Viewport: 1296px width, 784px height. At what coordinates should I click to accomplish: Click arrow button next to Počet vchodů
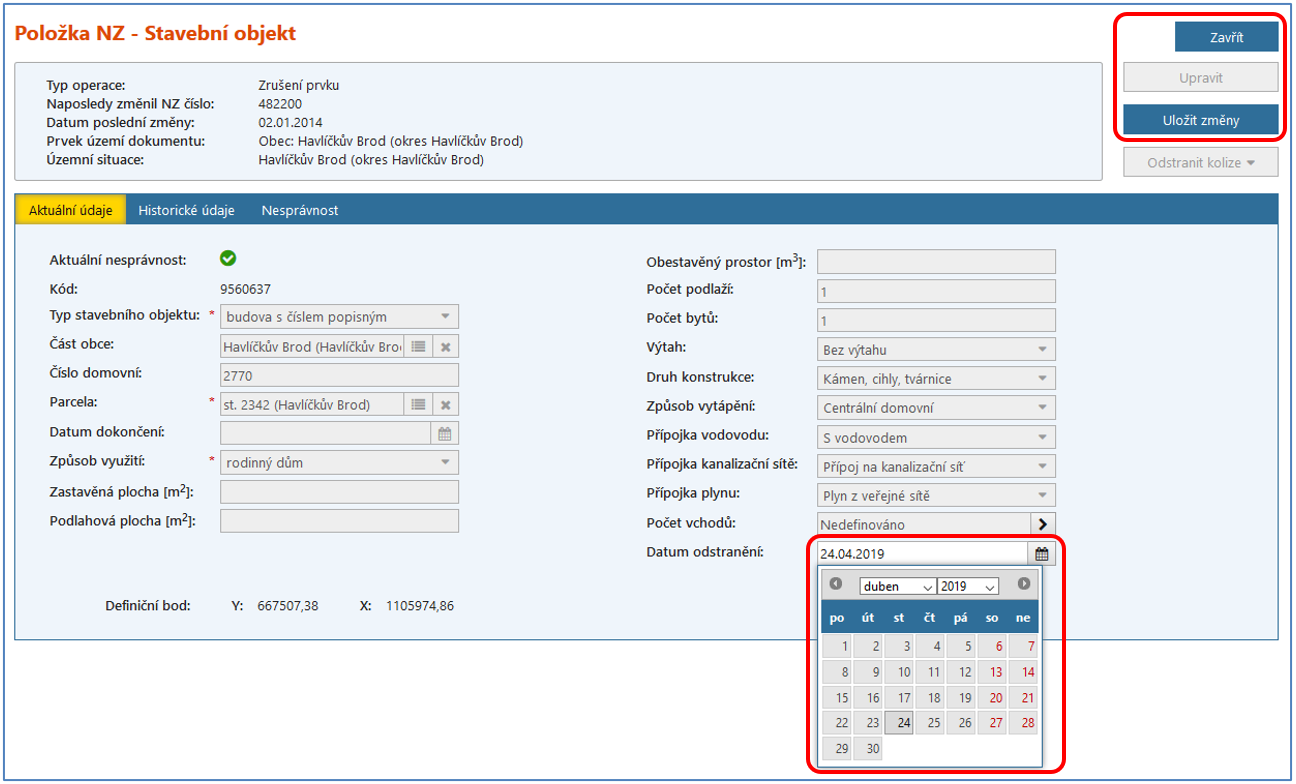(x=1042, y=523)
